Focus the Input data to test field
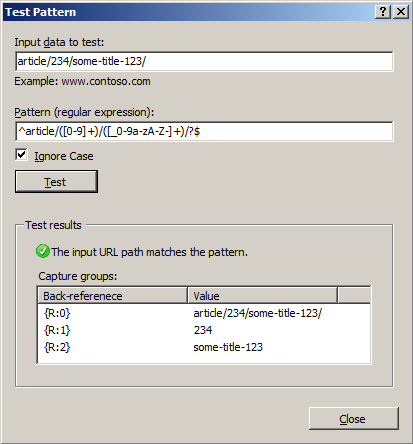 (x=204, y=61)
